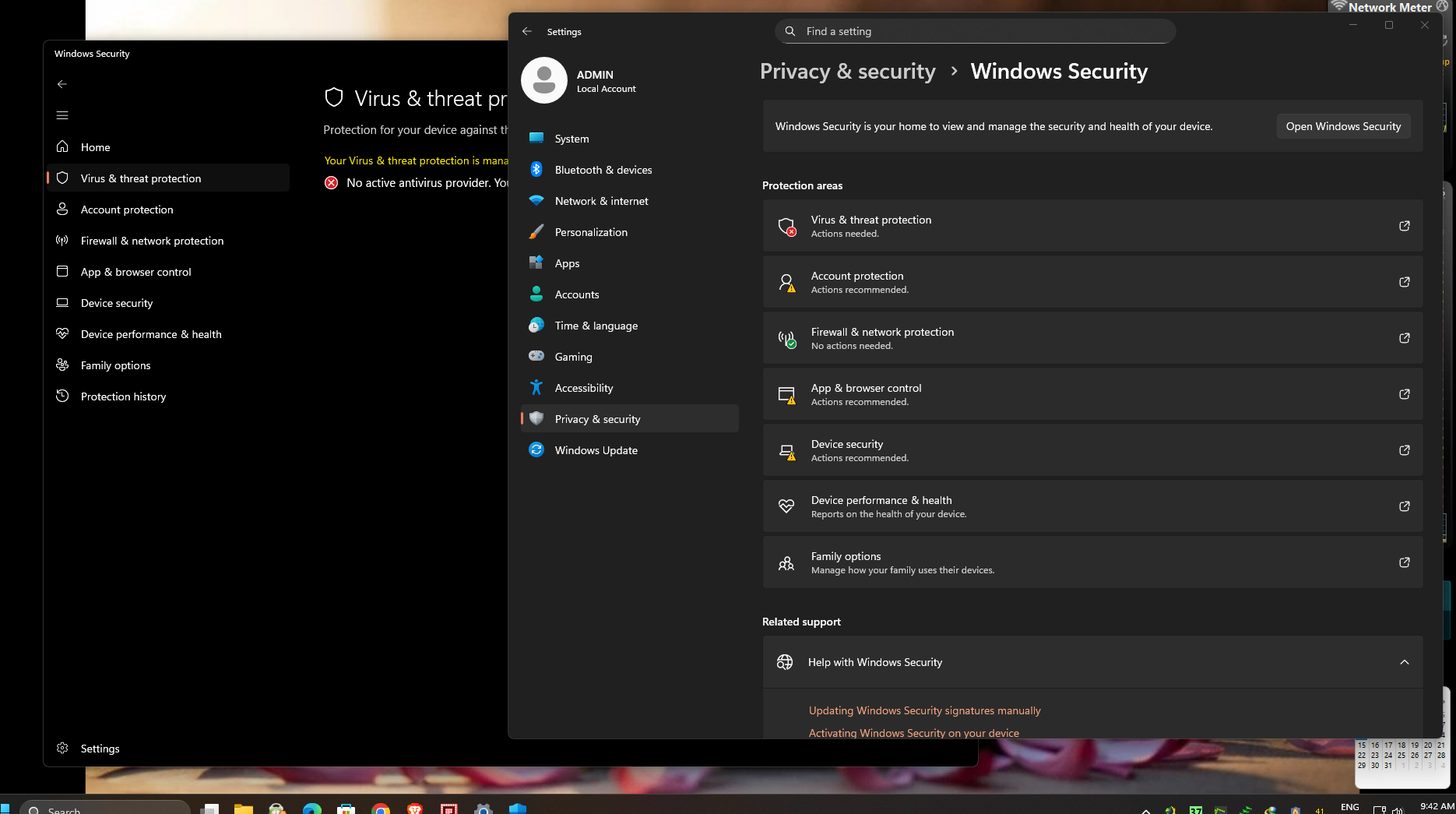
Task: Click 'Your Virus & threat protection is mana…' text
Action: 416,160
